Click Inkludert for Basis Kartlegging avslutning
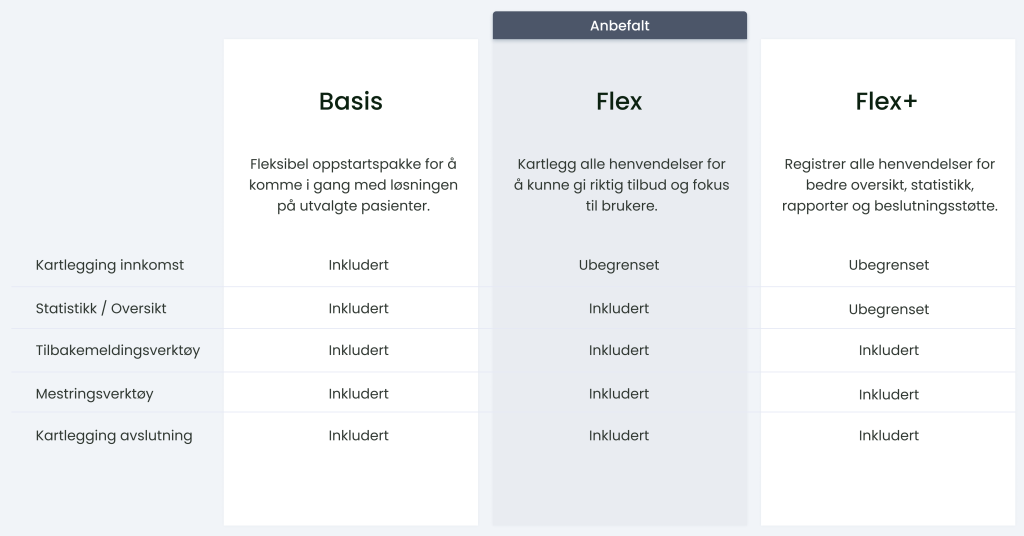 (359, 435)
